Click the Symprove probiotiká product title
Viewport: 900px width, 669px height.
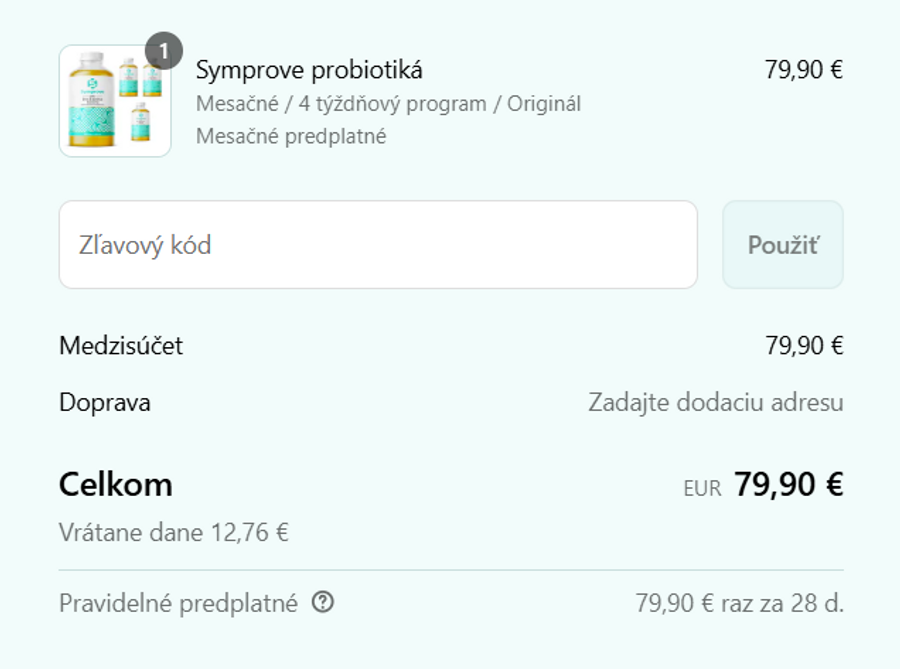click(310, 70)
